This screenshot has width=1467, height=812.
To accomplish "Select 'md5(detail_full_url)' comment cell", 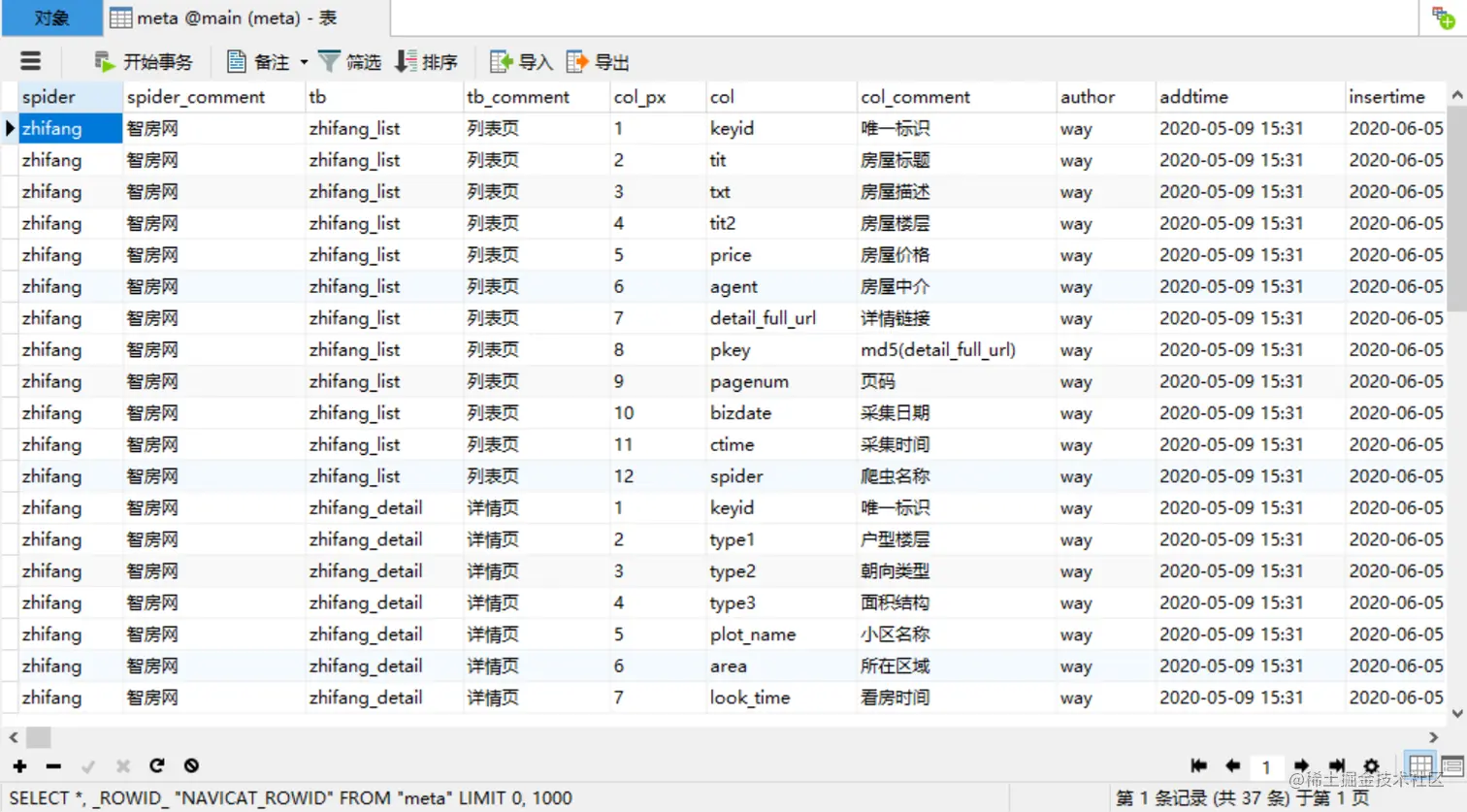I will coord(956,350).
